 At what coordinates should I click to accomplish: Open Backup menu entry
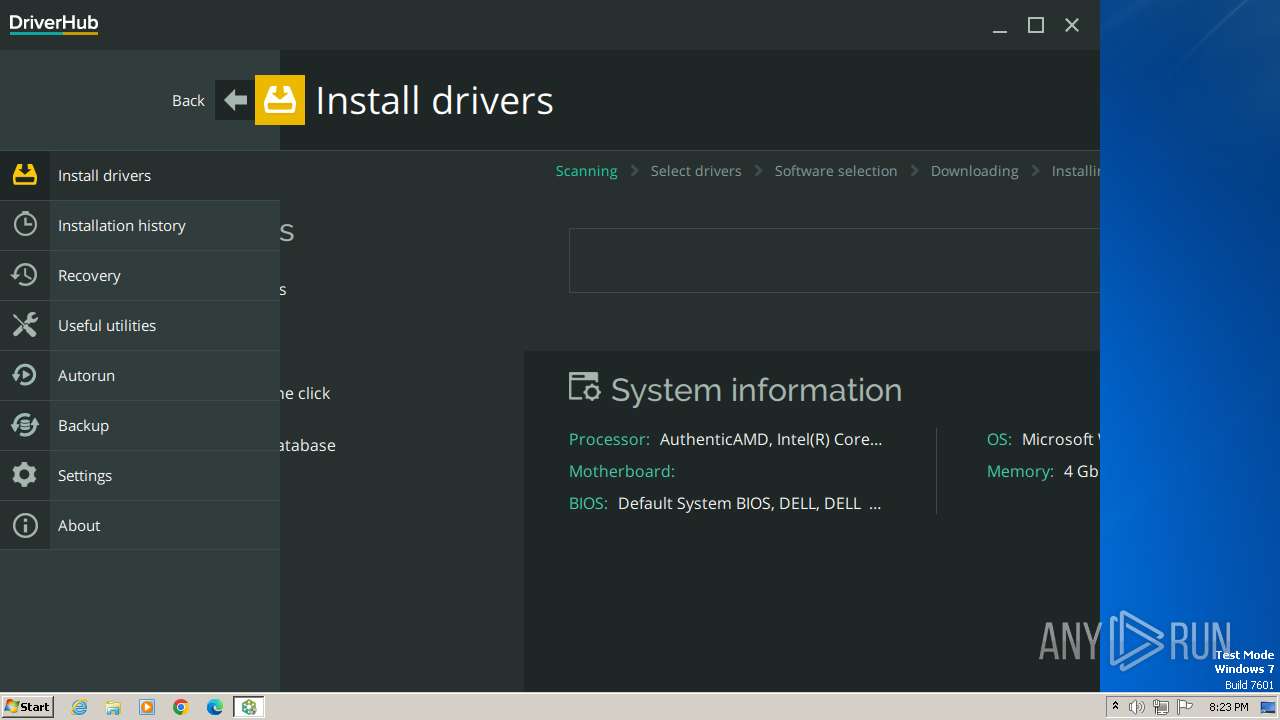click(140, 425)
